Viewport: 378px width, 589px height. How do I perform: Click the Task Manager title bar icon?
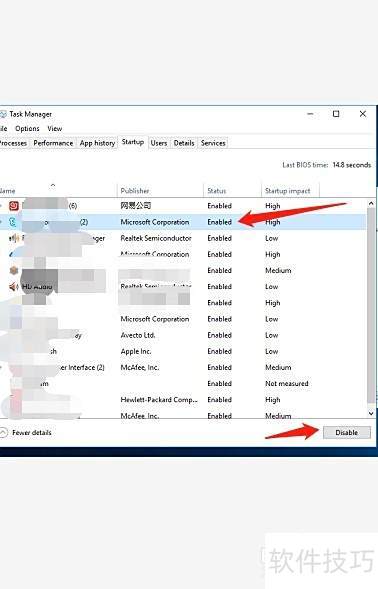(3, 114)
